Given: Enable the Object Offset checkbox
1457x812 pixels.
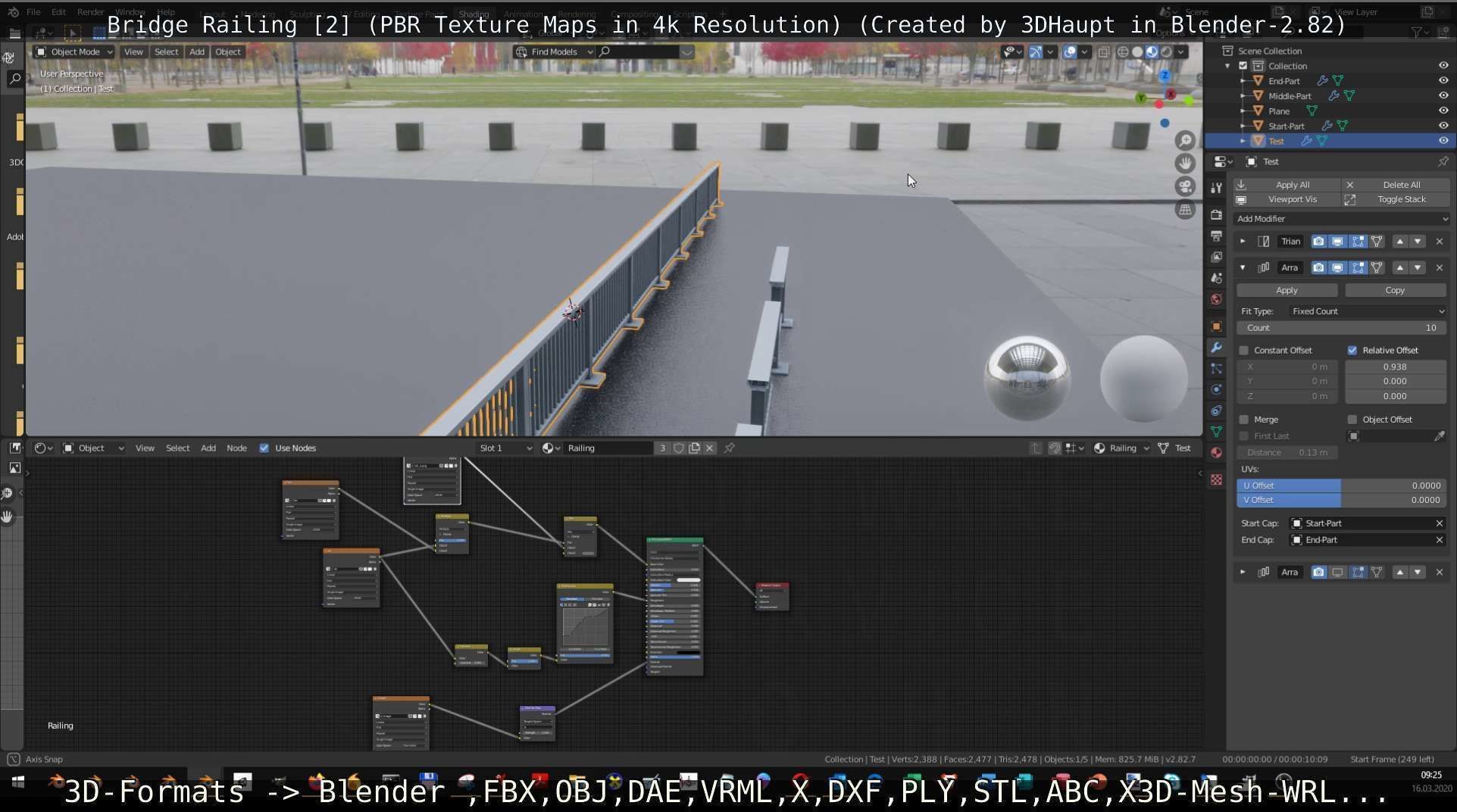Looking at the screenshot, I should (x=1352, y=420).
